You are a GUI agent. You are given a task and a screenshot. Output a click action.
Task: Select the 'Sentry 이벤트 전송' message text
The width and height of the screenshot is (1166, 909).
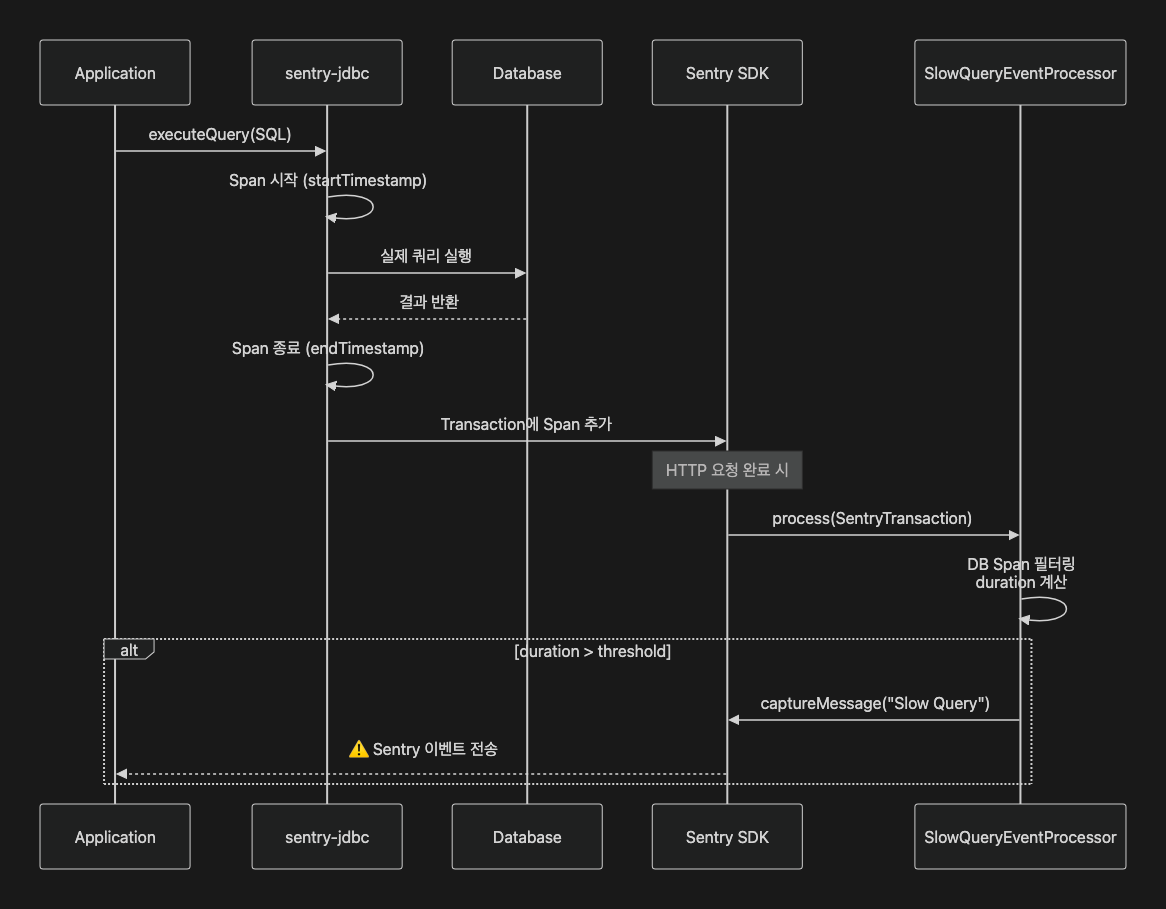pyautogui.click(x=435, y=749)
